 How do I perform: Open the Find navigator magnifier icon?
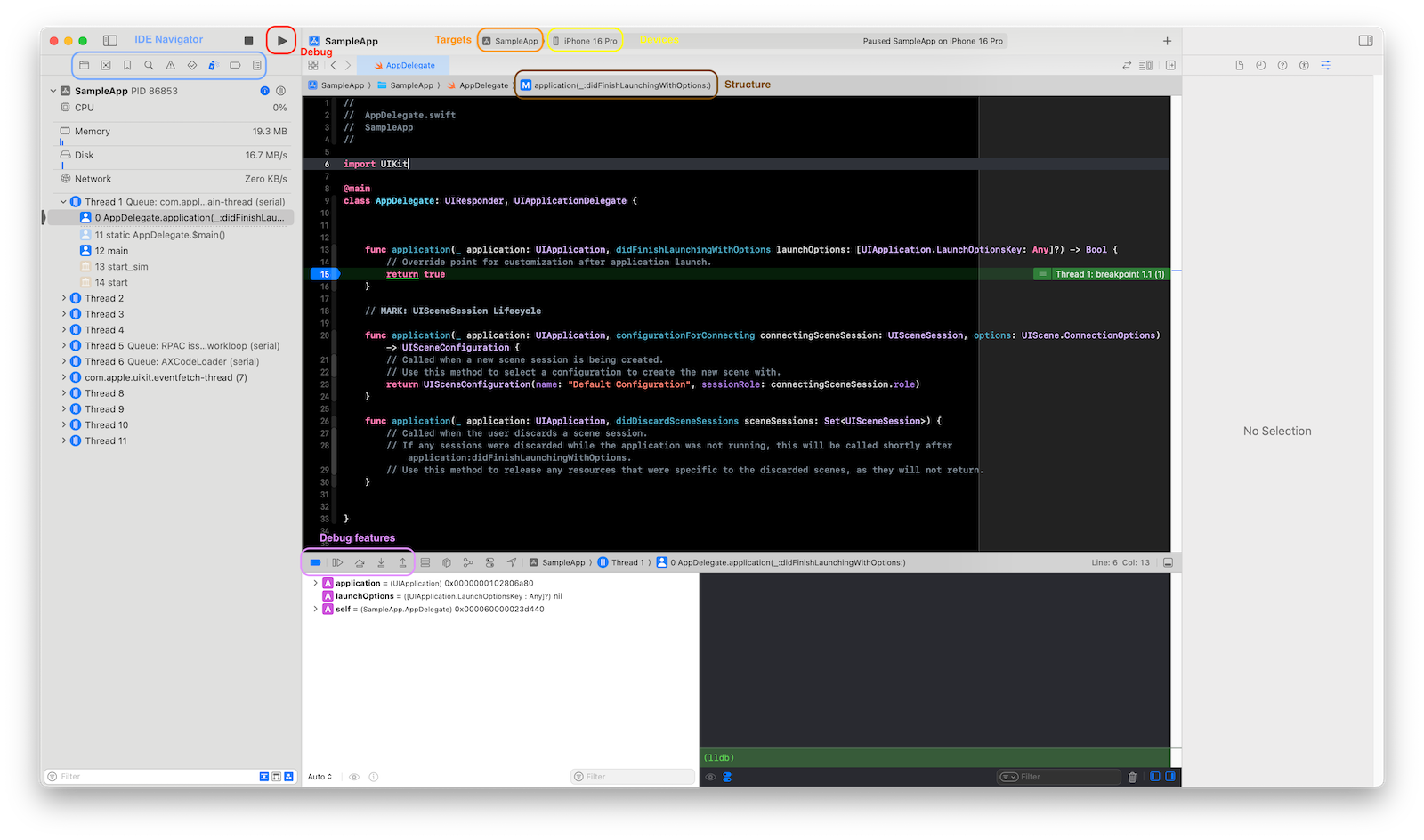pyautogui.click(x=149, y=65)
